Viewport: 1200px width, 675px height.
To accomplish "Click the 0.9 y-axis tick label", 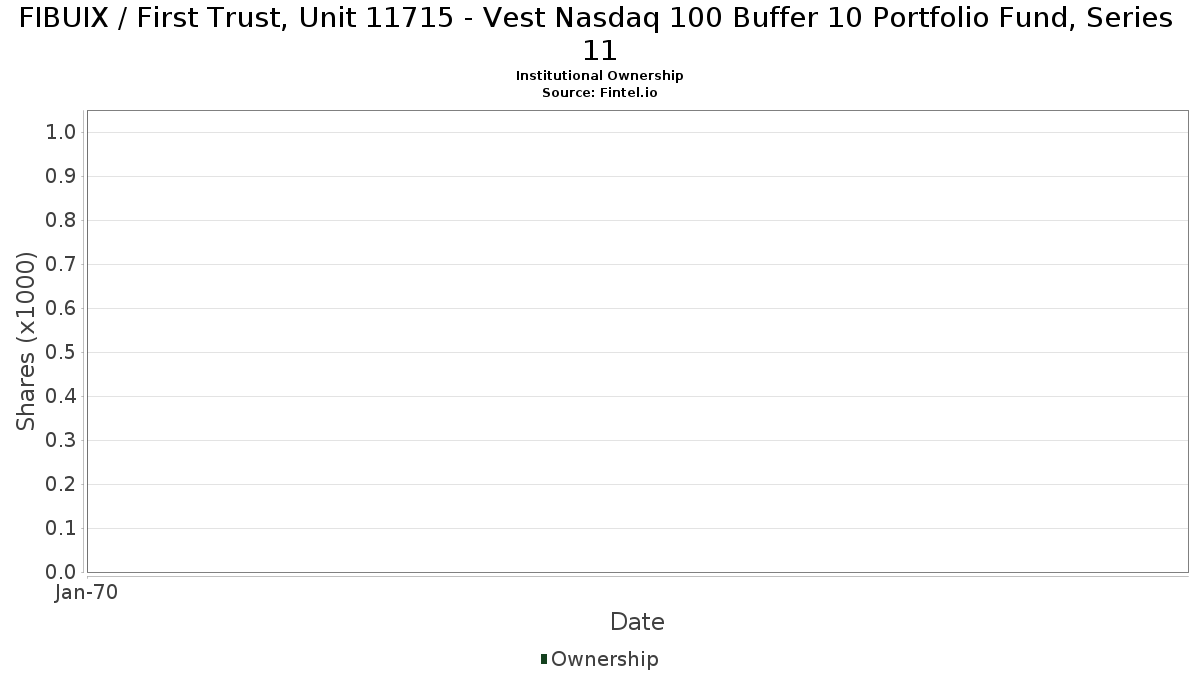I will [x=61, y=177].
